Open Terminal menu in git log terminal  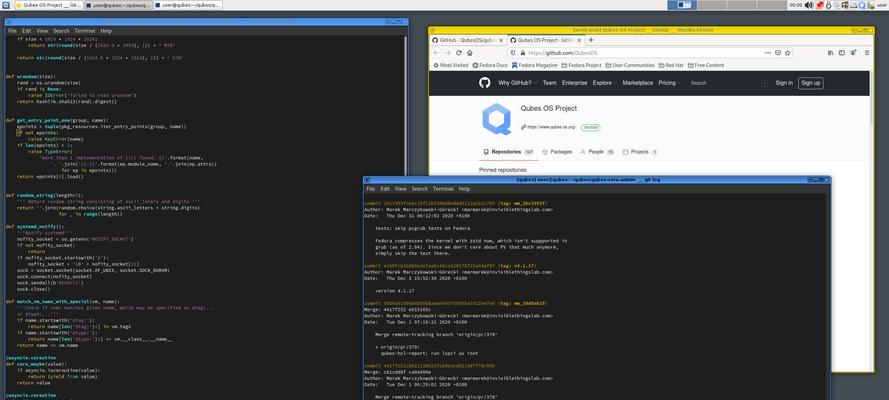443,189
